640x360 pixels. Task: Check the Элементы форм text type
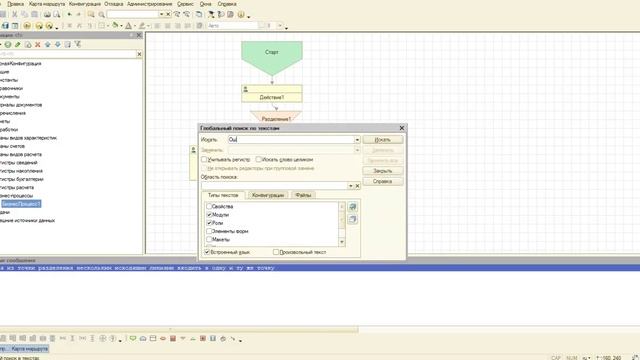[x=209, y=231]
